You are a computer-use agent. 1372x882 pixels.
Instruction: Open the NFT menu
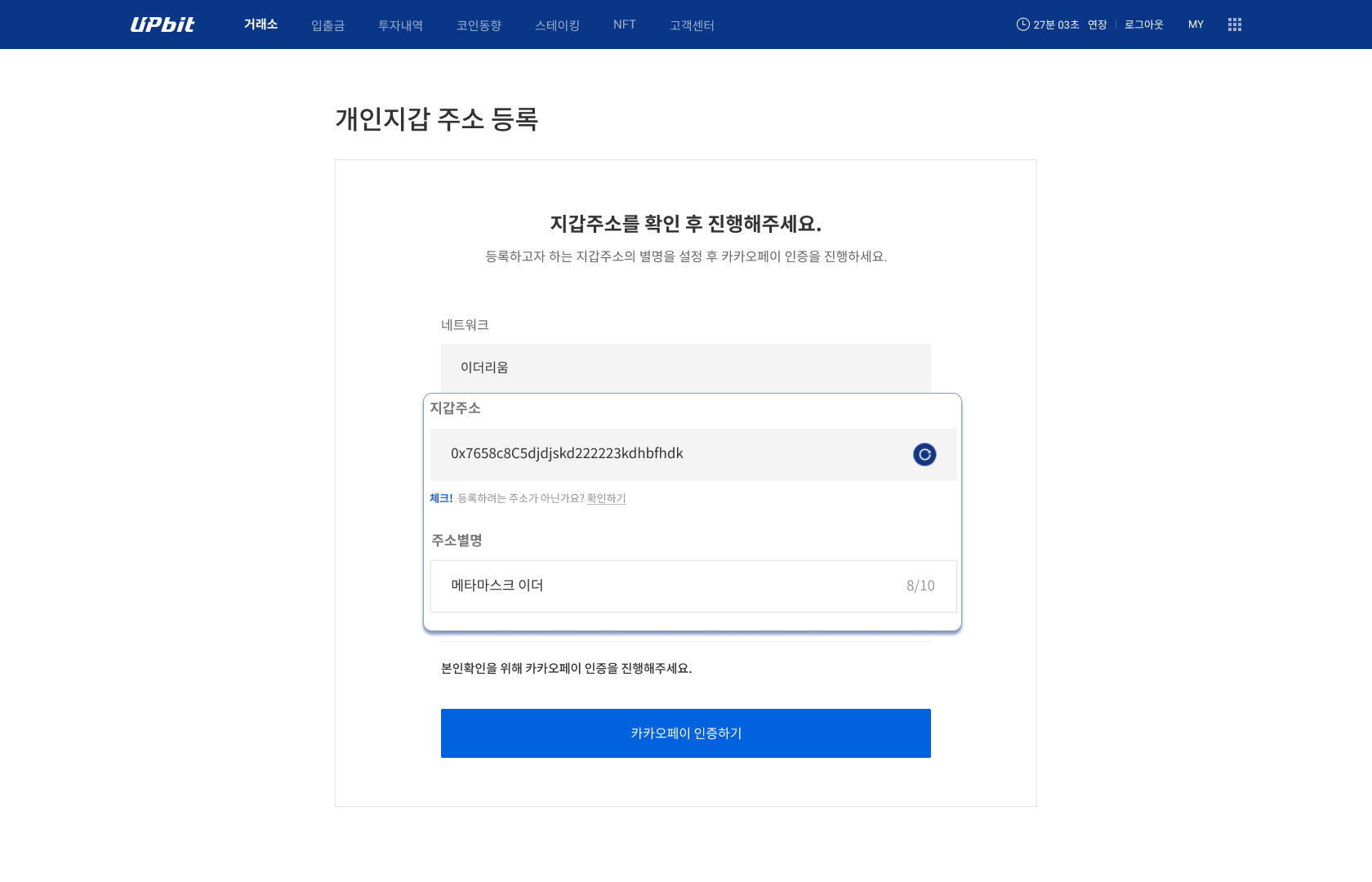click(x=625, y=24)
